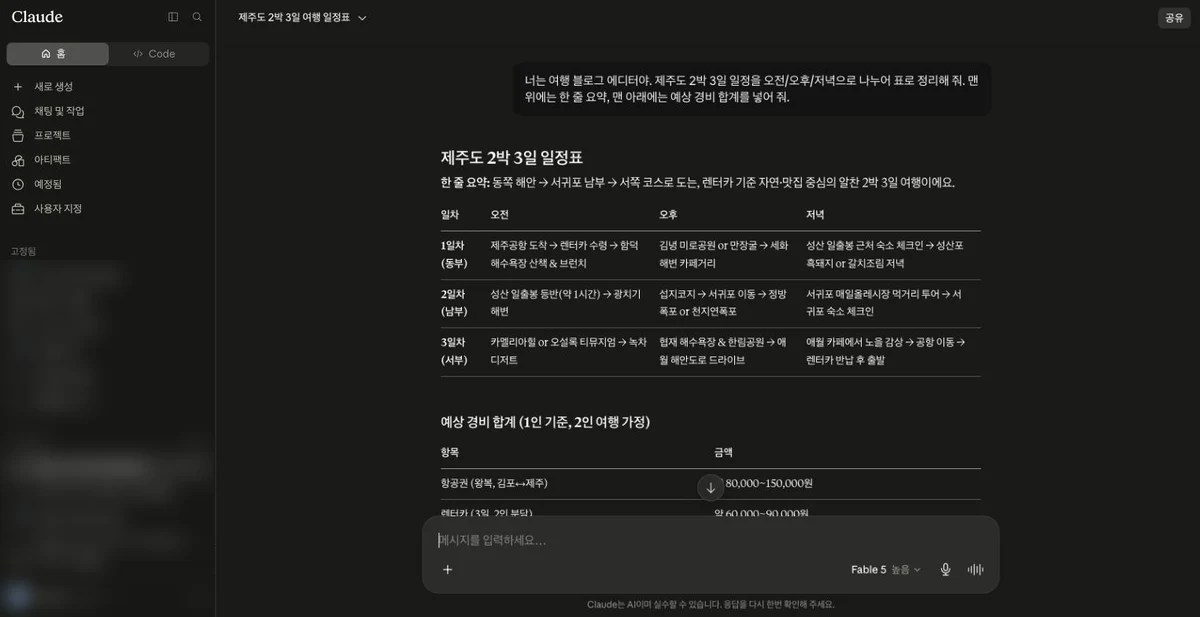Click the scroll-to-bottom arrow button

tap(711, 488)
